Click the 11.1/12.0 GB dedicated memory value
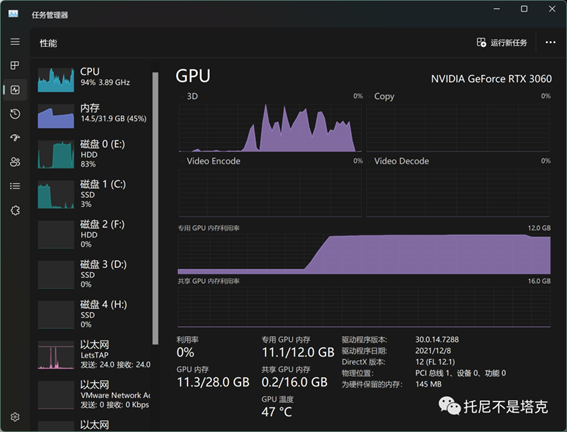Screen dimensions: 567x432 click(298, 352)
